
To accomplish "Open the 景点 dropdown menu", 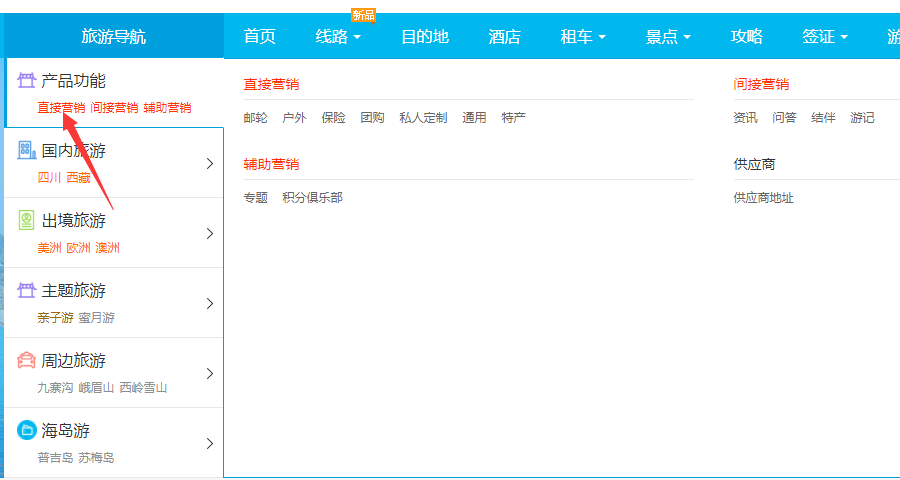I will 668,37.
